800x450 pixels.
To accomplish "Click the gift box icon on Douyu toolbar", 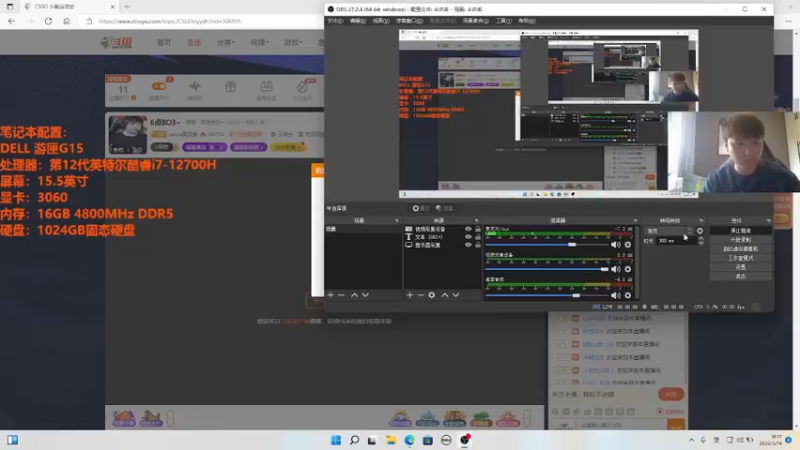I will point(231,86).
